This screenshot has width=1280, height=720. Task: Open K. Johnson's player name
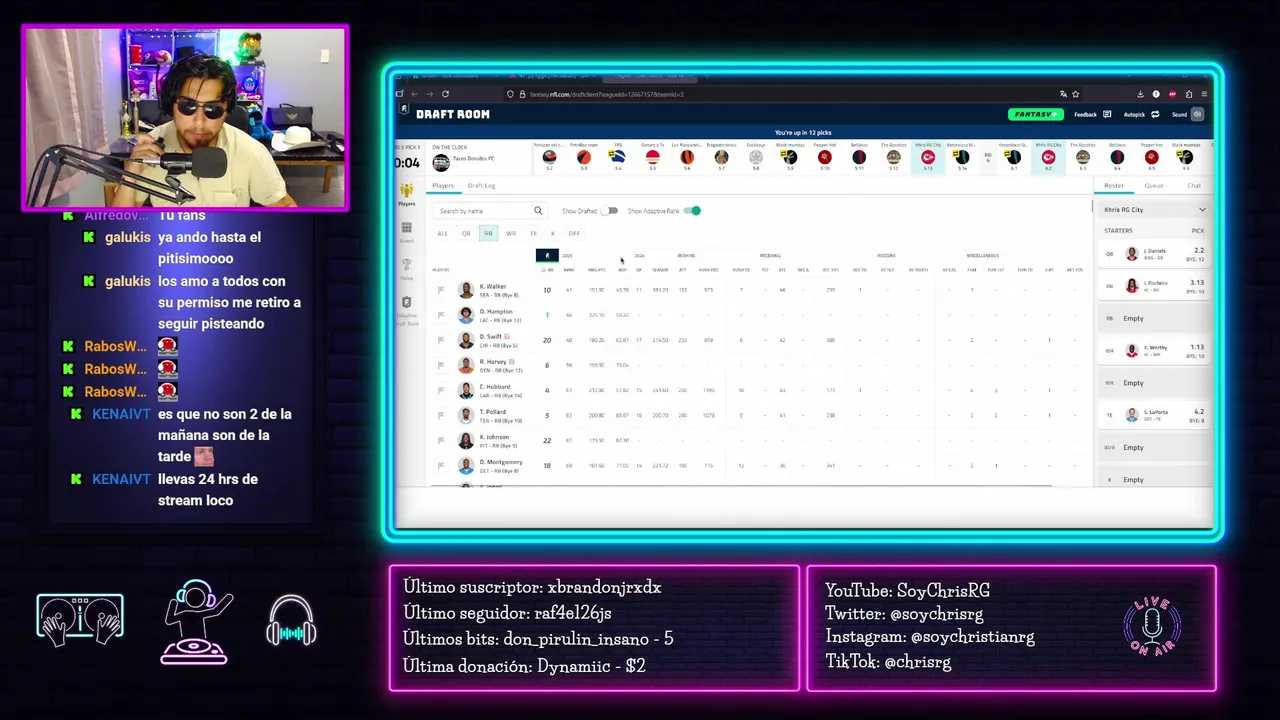(494, 437)
